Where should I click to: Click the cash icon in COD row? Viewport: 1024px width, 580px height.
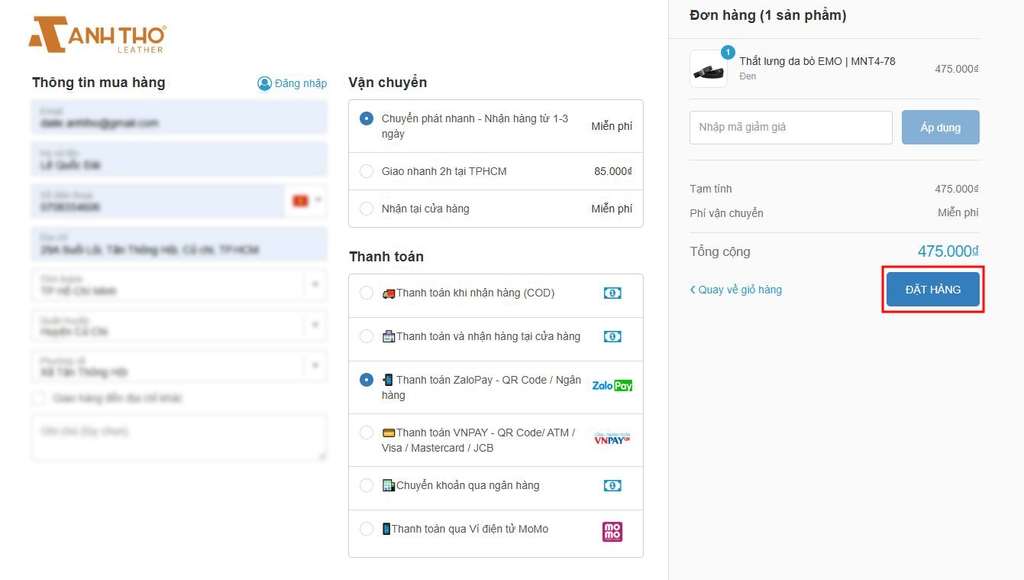click(x=612, y=293)
